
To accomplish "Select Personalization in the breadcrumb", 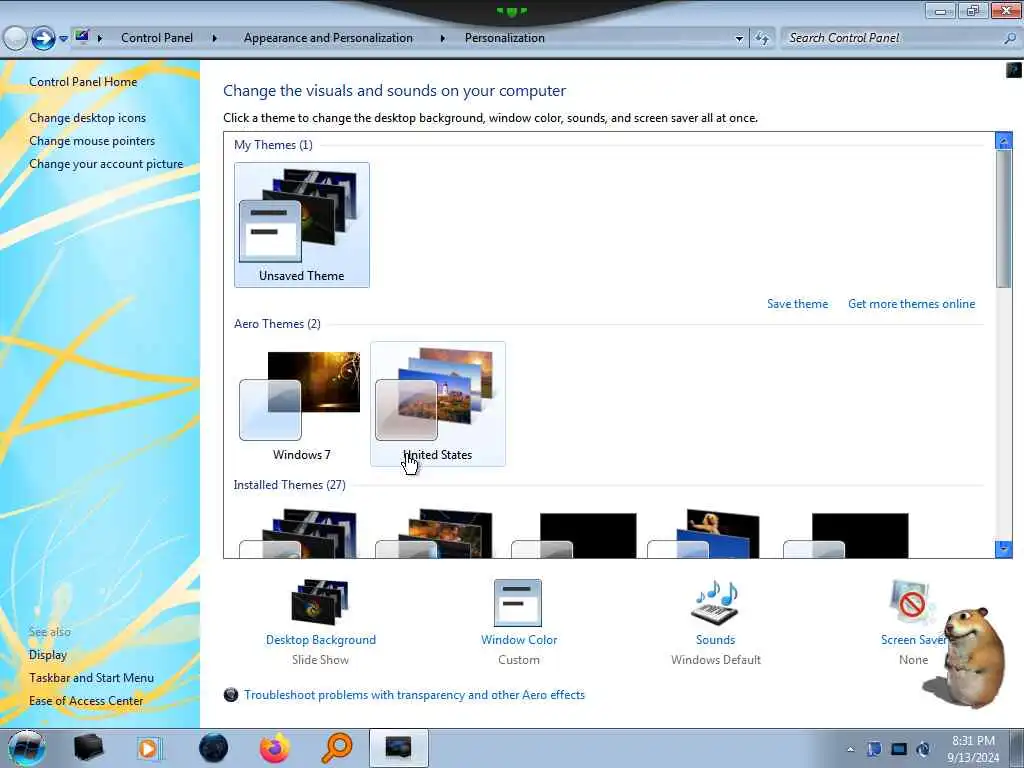I will pyautogui.click(x=504, y=38).
